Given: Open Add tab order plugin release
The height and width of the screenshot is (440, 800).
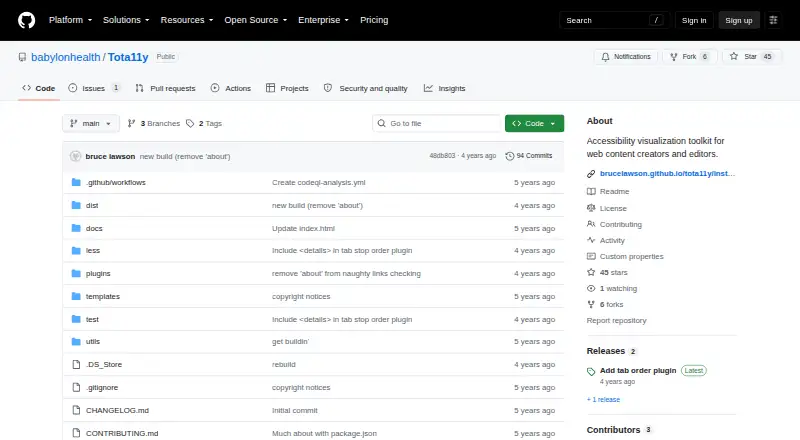Looking at the screenshot, I should 638,371.
